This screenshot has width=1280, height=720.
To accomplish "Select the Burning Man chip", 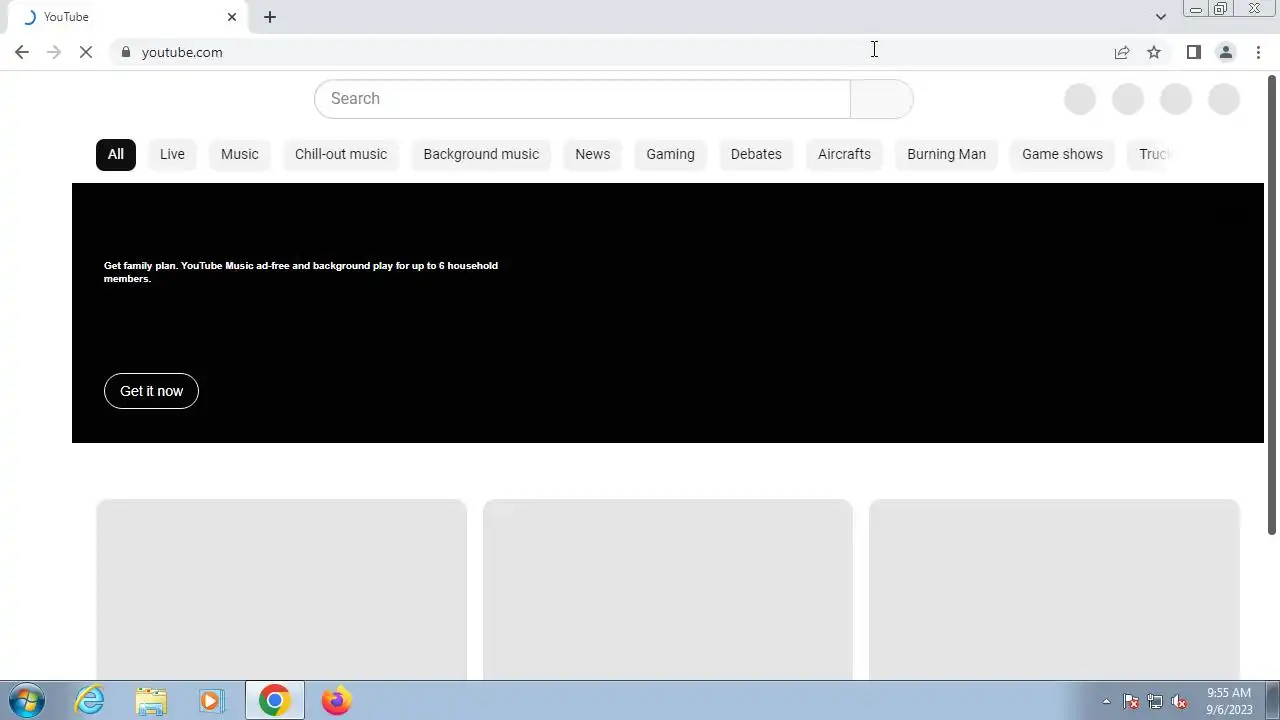I will [x=946, y=154].
